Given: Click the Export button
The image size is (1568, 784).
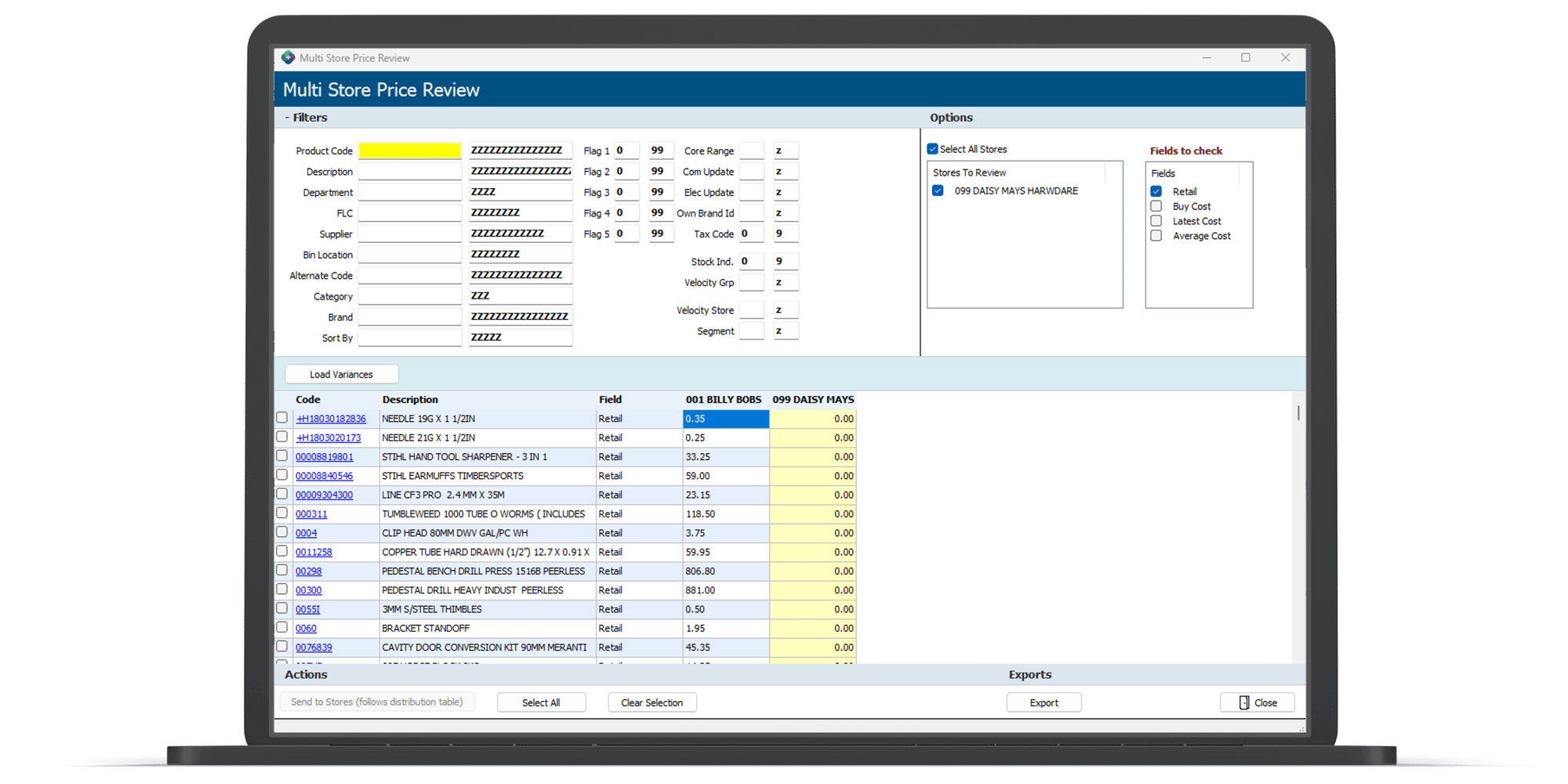Looking at the screenshot, I should (x=1044, y=702).
